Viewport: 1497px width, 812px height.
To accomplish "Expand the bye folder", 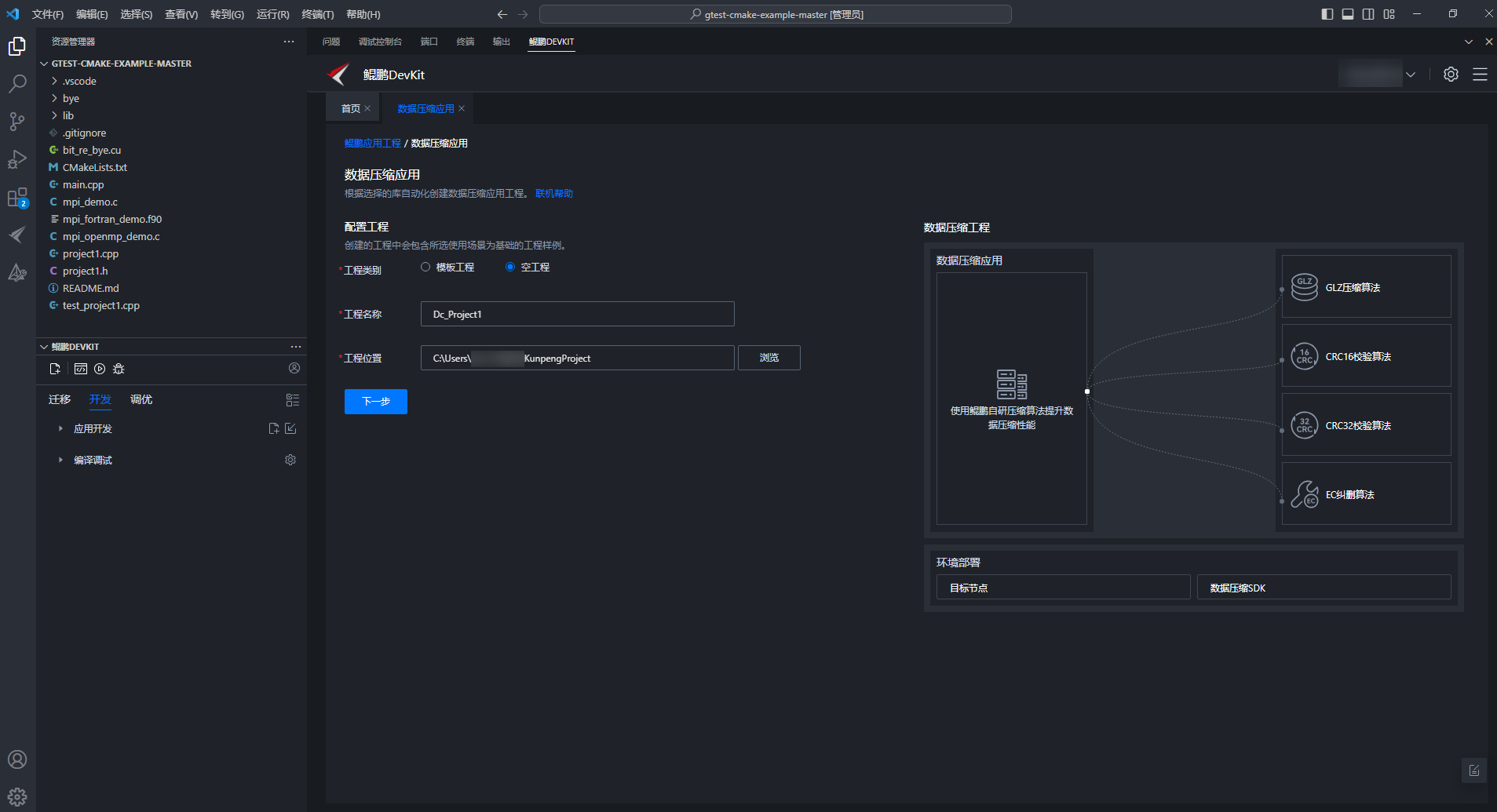I will coord(54,98).
